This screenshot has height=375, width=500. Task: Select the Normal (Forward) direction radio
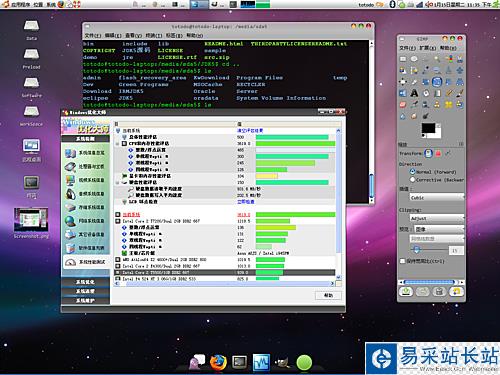click(x=413, y=172)
